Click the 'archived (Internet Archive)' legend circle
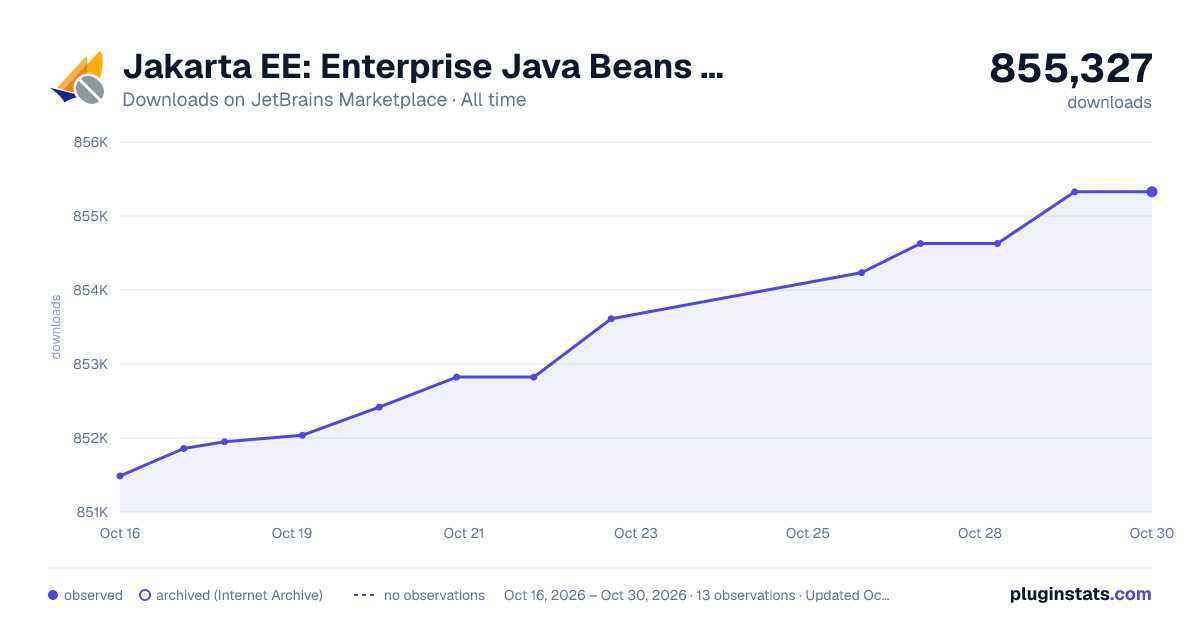The height and width of the screenshot is (630, 1200). (145, 595)
